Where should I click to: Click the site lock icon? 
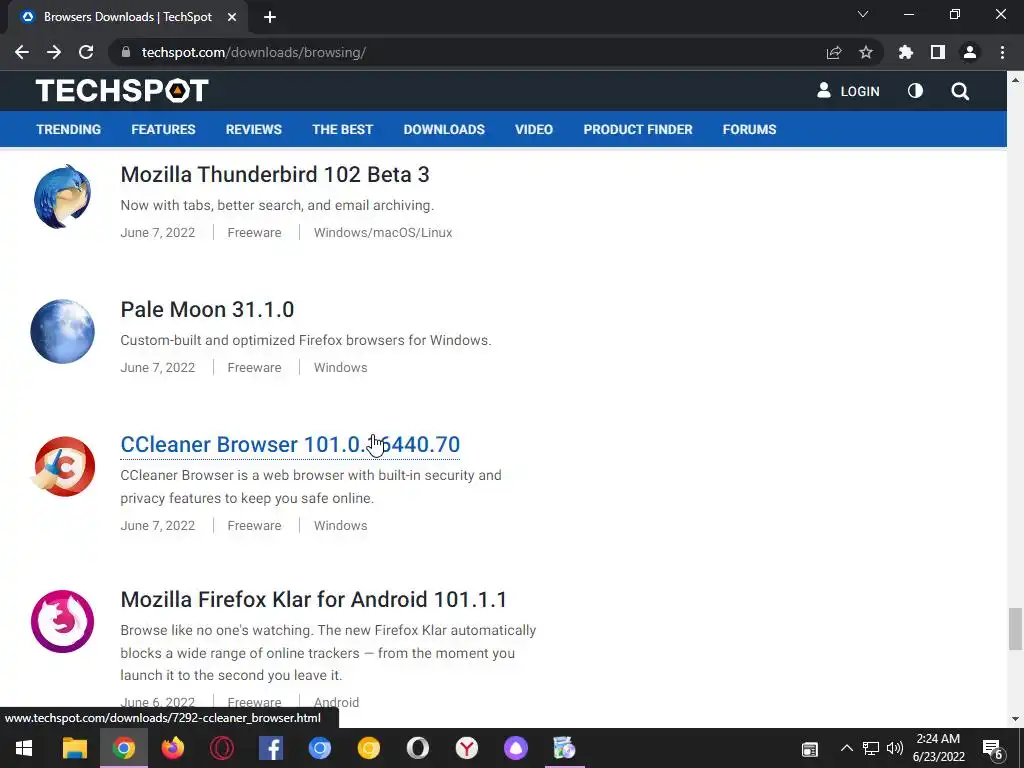click(127, 52)
